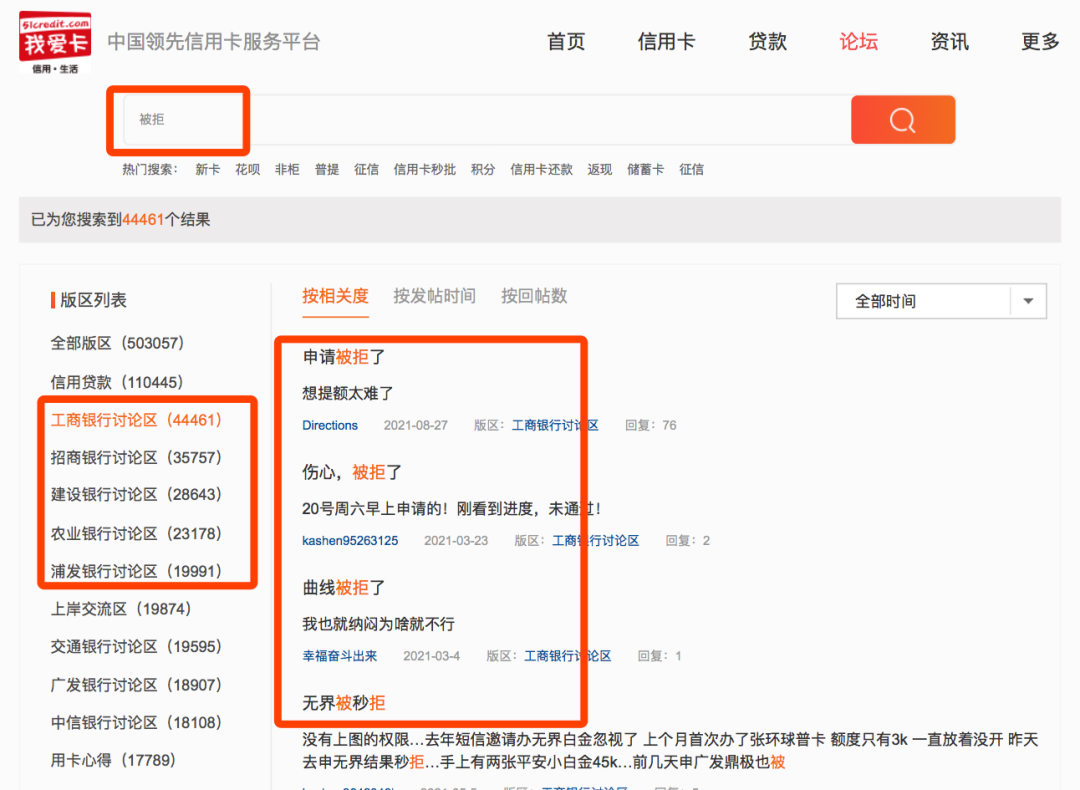
Task: Click post date 2021-08-27
Action: [415, 426]
